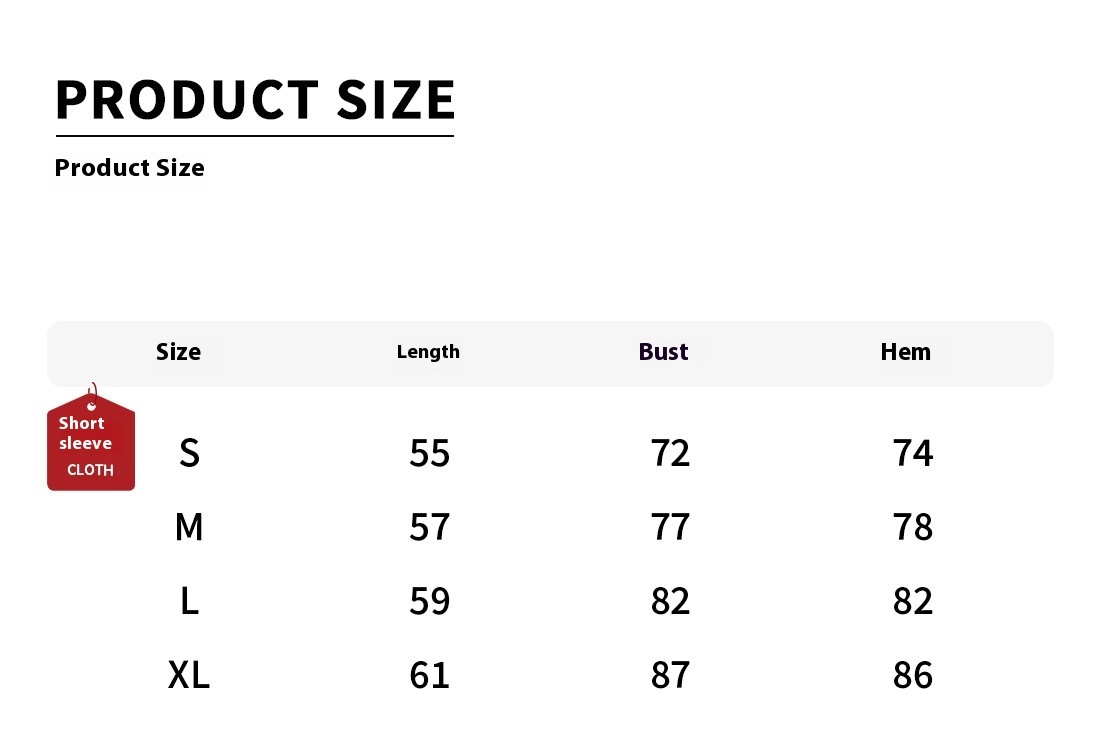The width and height of the screenshot is (1100, 745).
Task: Click hem value 78 in M row
Action: [x=913, y=527]
